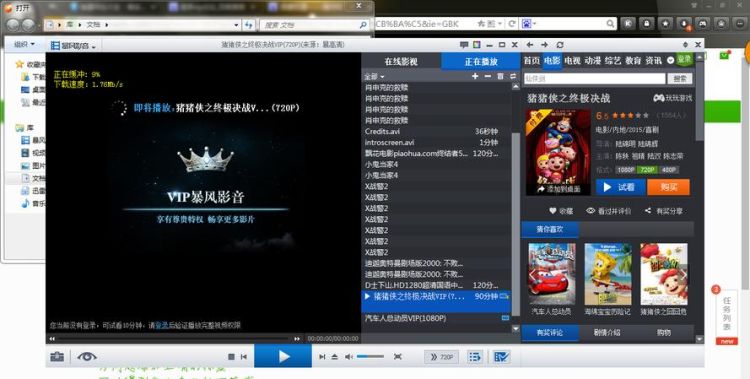Mute audio via the speaker icon
The height and width of the screenshot is (379, 750).
[x=349, y=357]
